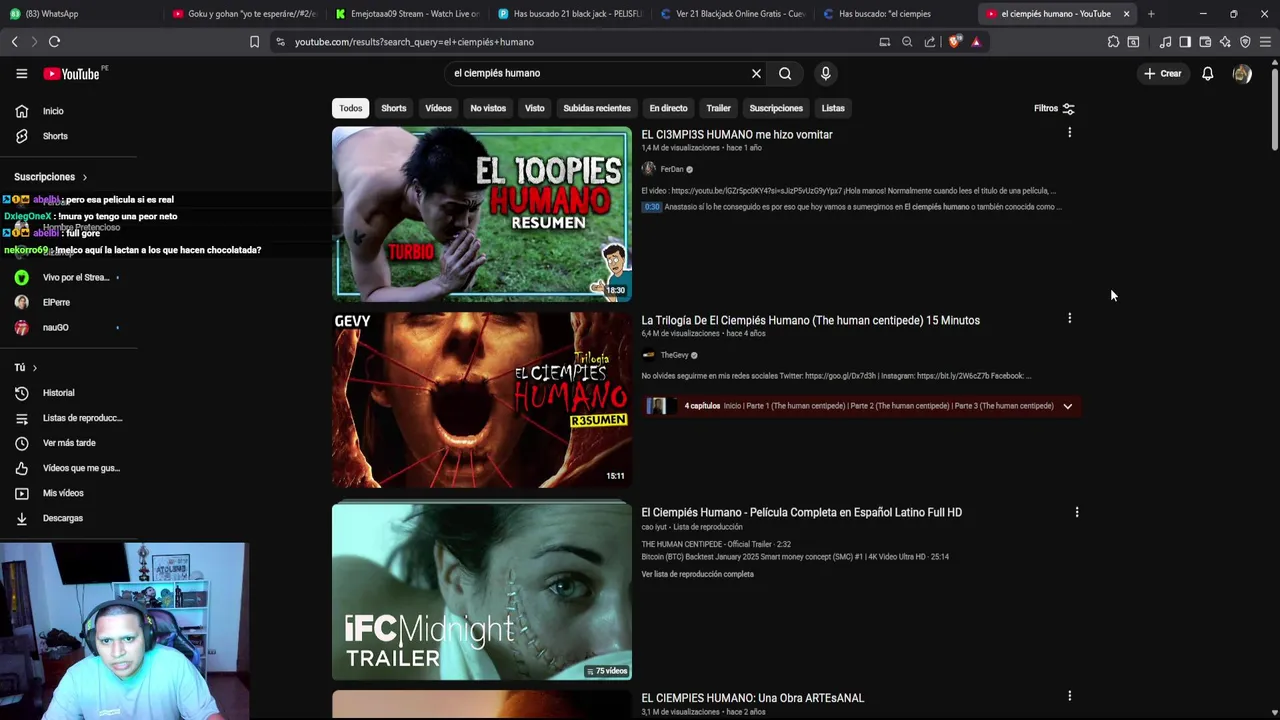Open options menu for La Trilogía video
1280x720 pixels.
coord(1069,319)
